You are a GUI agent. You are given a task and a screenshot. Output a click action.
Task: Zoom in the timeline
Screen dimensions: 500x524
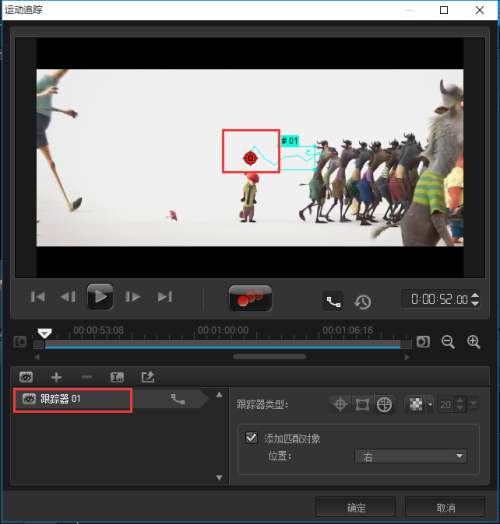474,342
